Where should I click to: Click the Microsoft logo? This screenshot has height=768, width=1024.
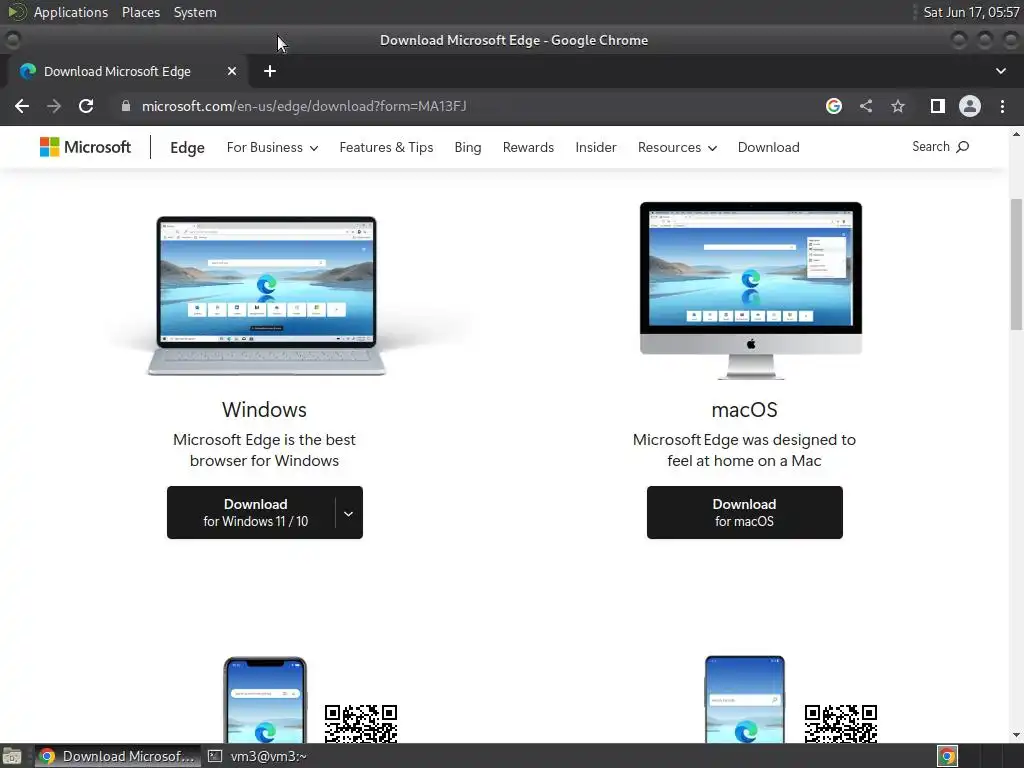coord(86,147)
